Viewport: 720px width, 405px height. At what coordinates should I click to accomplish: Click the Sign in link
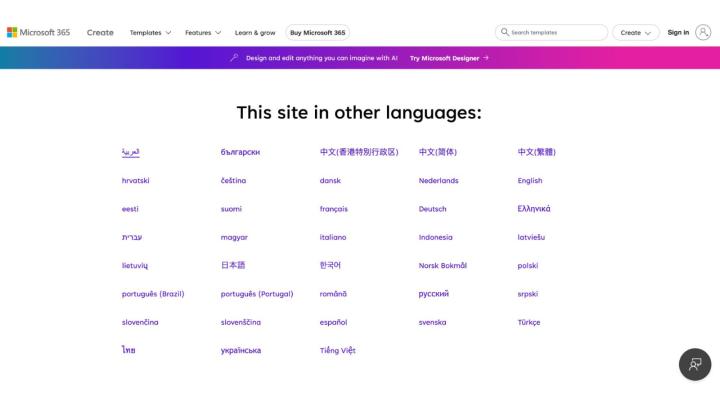pyautogui.click(x=678, y=32)
